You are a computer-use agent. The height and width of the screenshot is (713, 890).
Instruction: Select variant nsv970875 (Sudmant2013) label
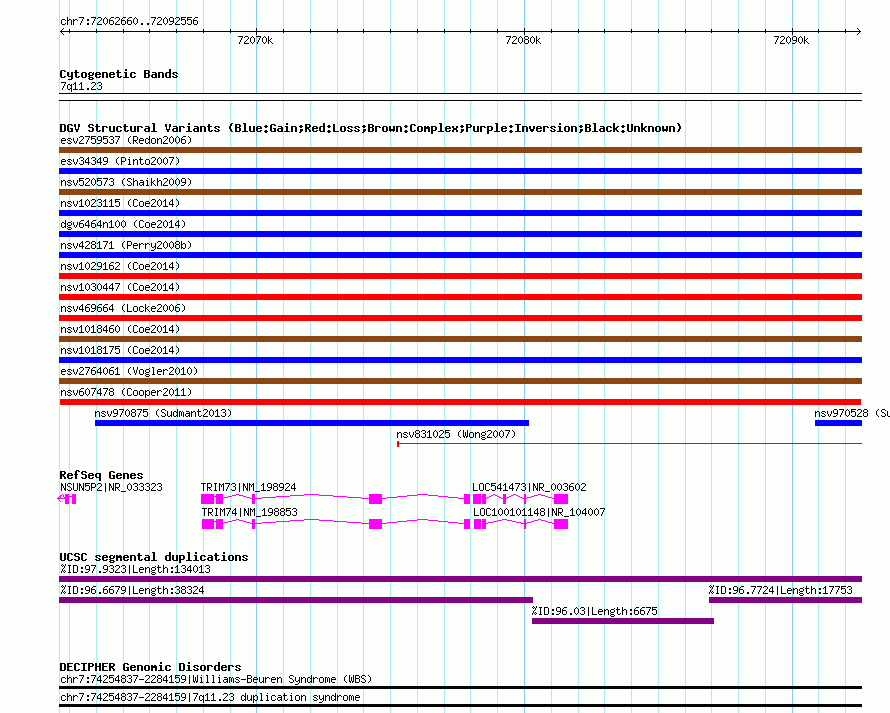[163, 413]
